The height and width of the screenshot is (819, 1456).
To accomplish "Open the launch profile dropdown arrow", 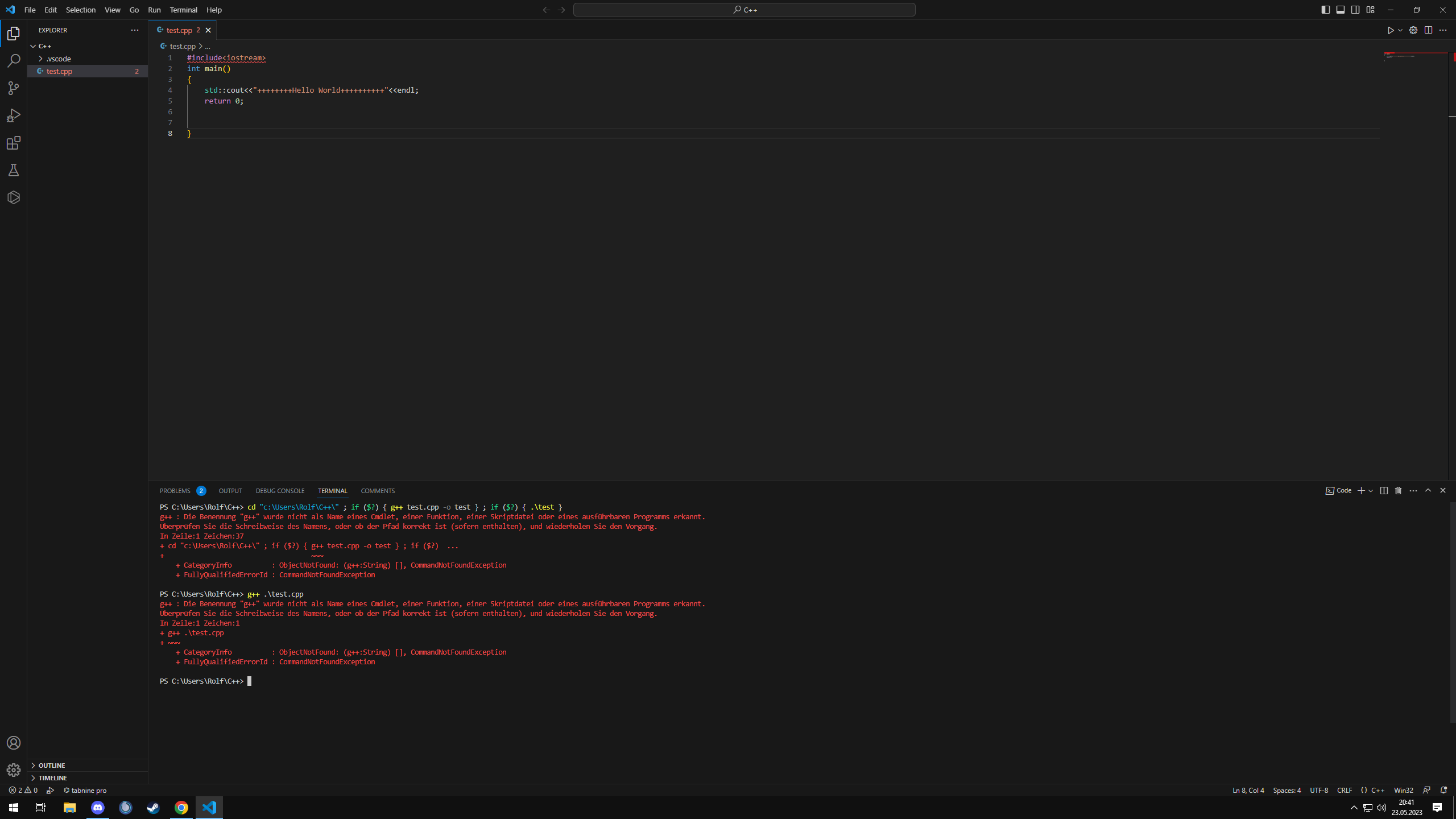I will pyautogui.click(x=1371, y=490).
